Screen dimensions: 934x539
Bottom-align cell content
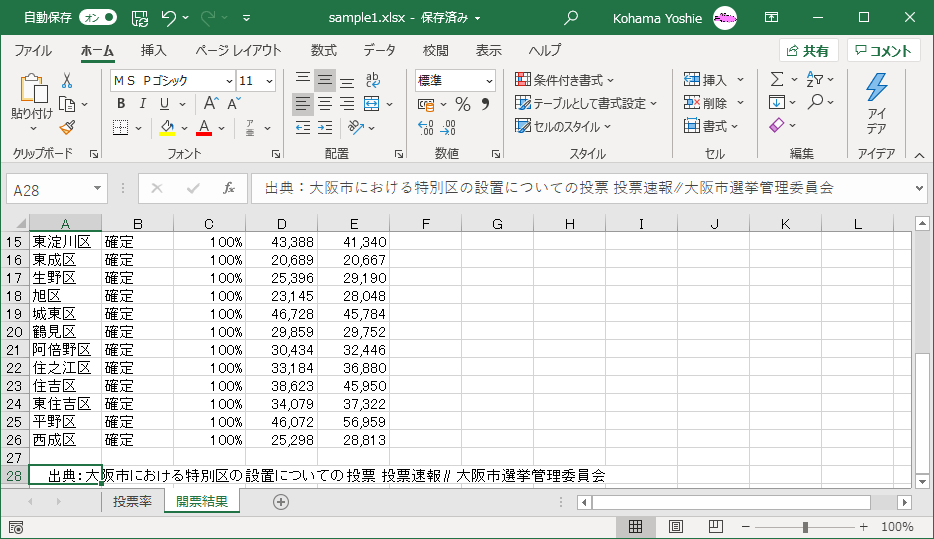(x=347, y=80)
